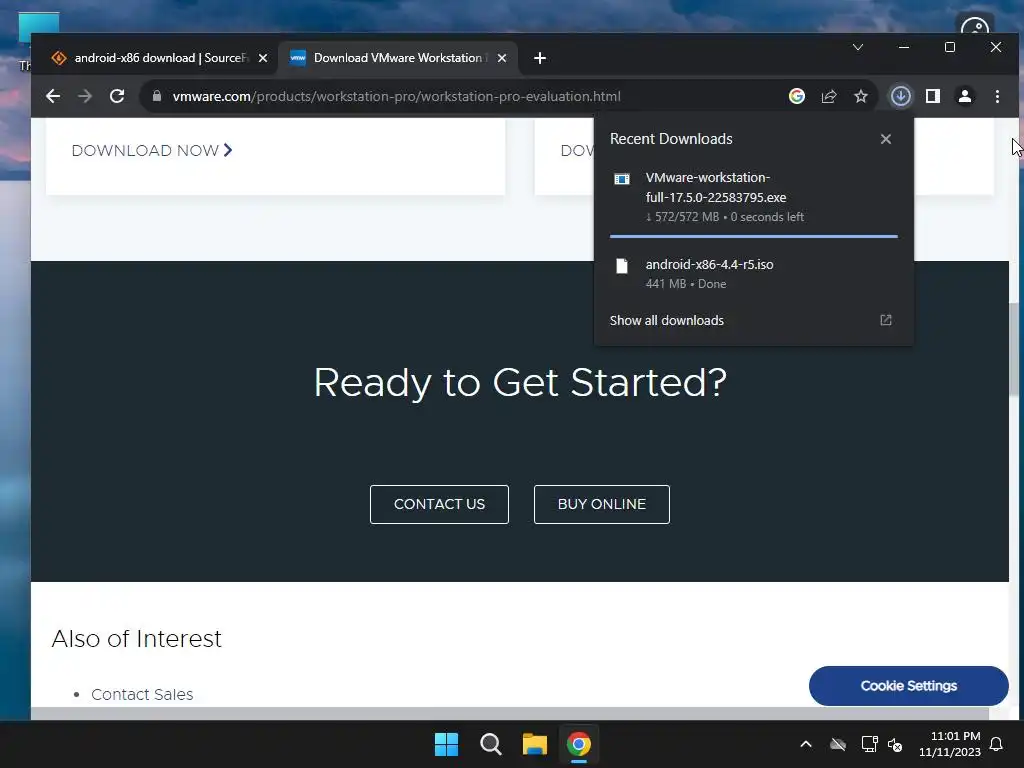
Task: Select the Download VMware Workstation tab
Action: click(397, 58)
